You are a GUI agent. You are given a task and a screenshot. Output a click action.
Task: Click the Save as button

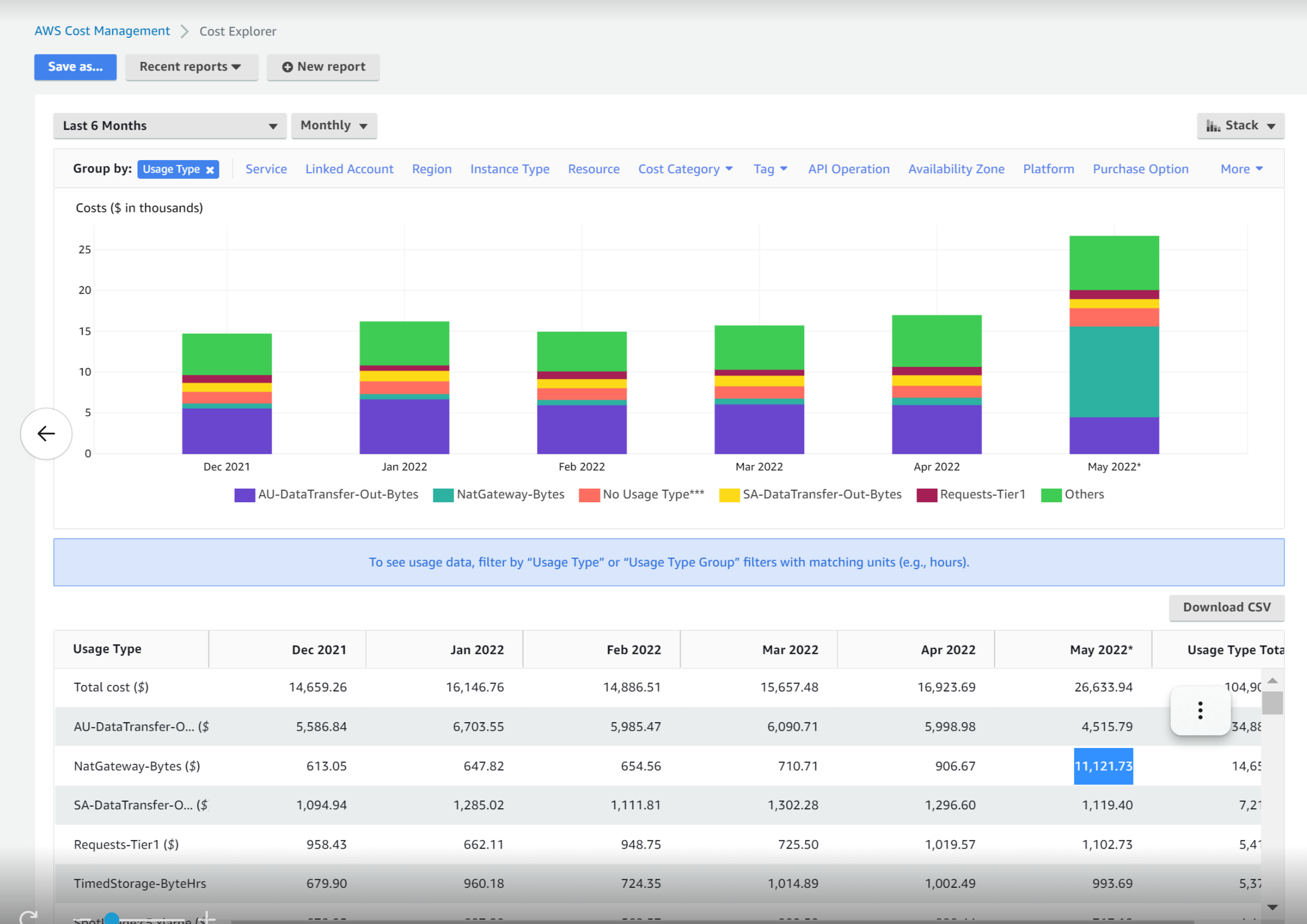pyautogui.click(x=75, y=67)
